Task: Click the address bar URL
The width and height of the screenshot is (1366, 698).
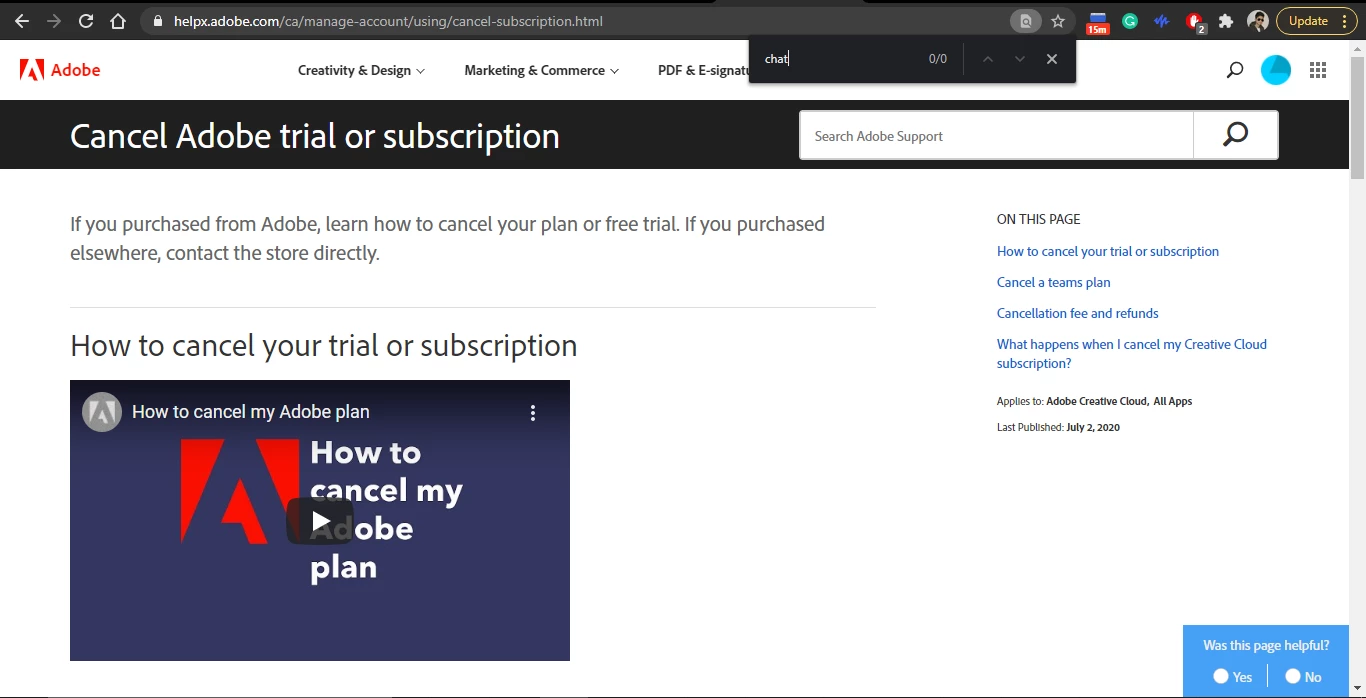Action: point(388,21)
